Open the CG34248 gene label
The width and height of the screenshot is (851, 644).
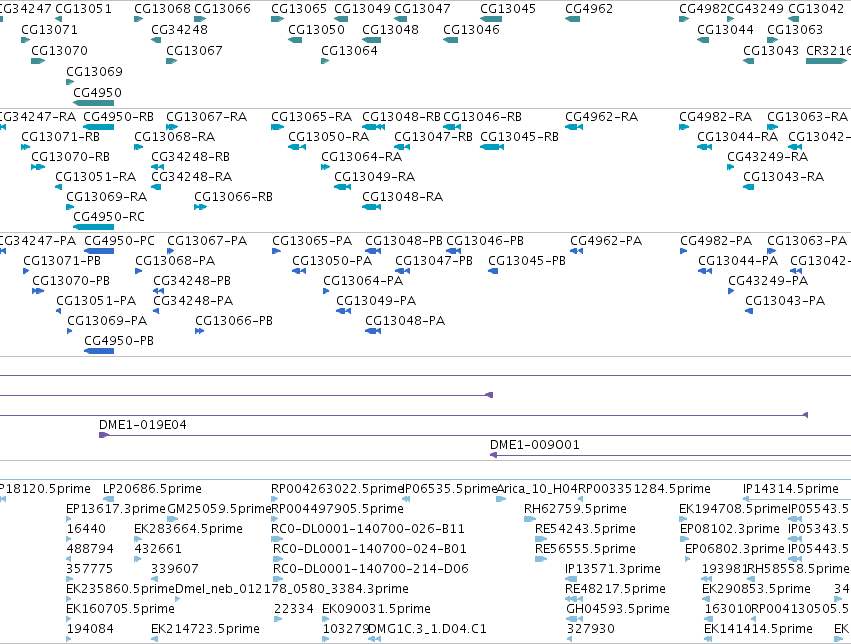coord(179,29)
